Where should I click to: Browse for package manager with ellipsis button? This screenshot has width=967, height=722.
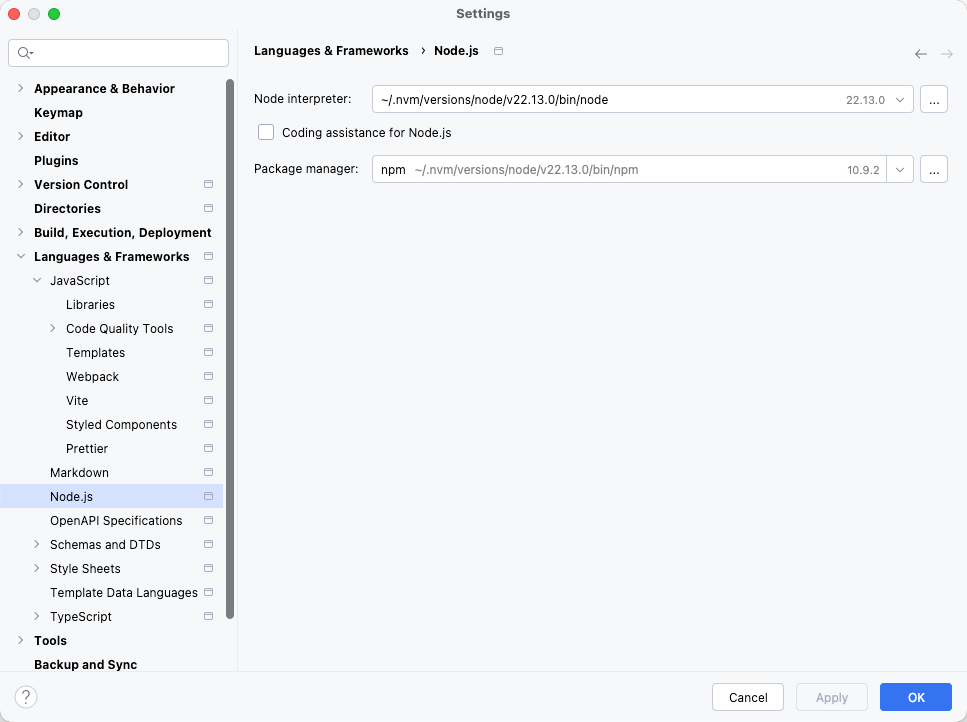point(933,170)
